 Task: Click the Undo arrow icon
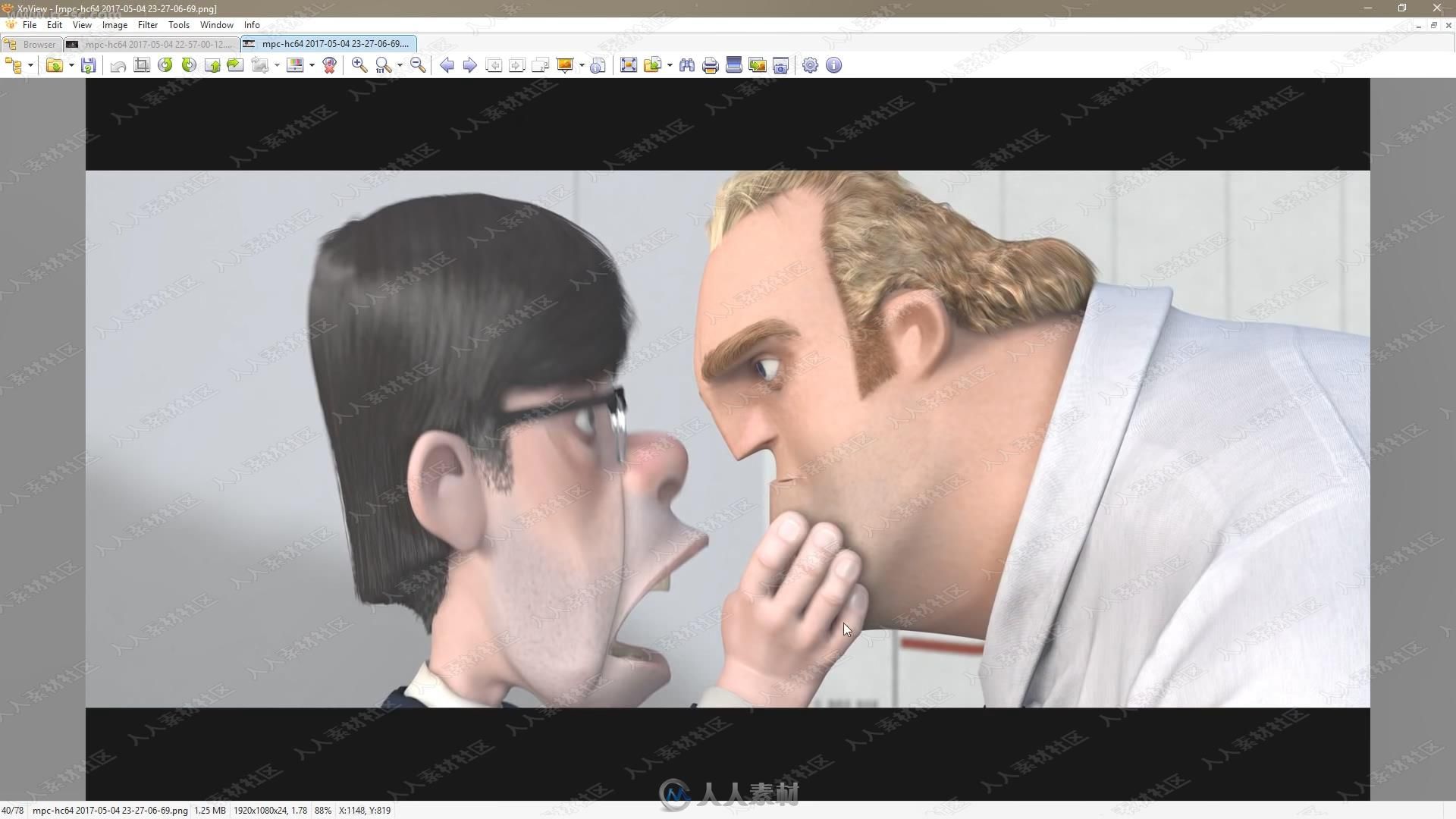tap(118, 65)
